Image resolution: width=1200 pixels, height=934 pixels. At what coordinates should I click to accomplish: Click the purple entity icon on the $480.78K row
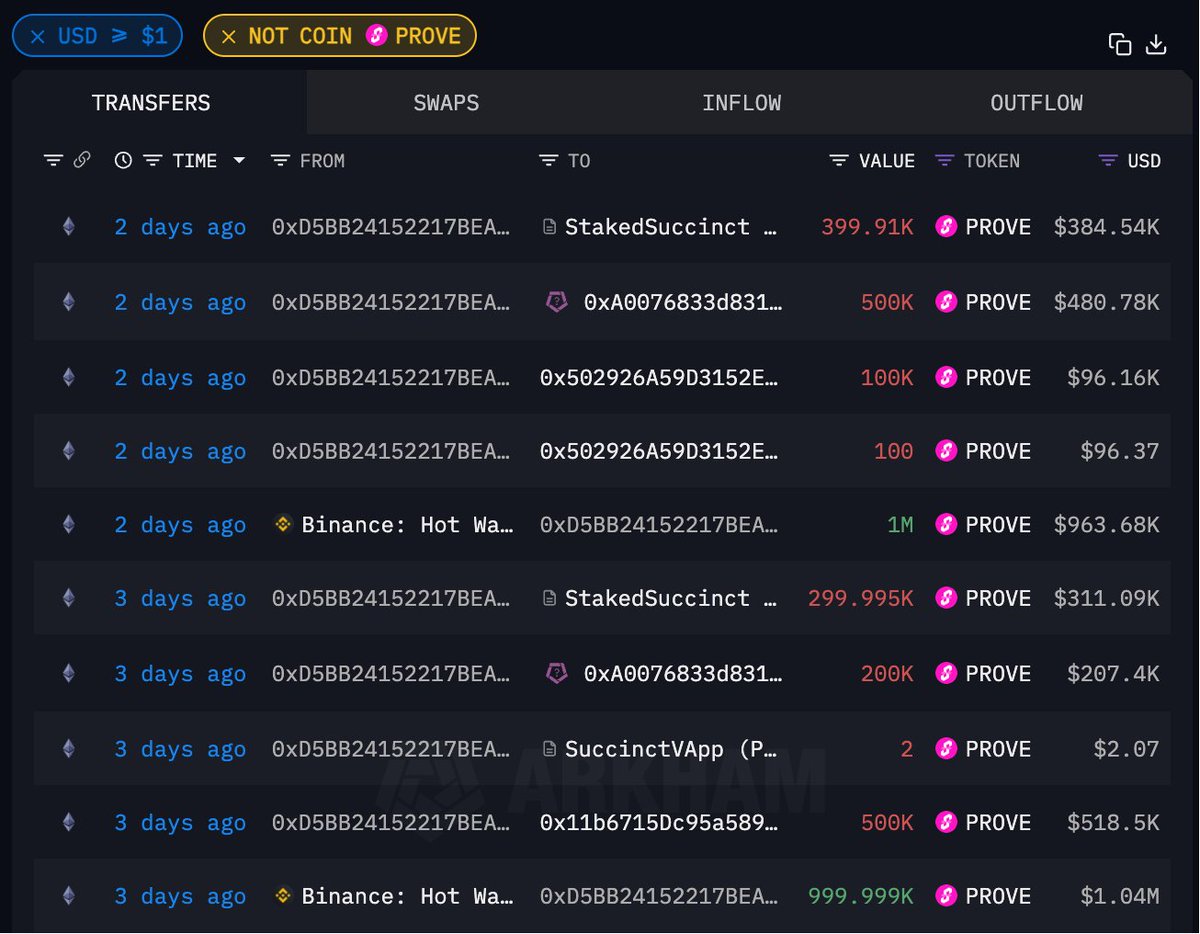(557, 301)
